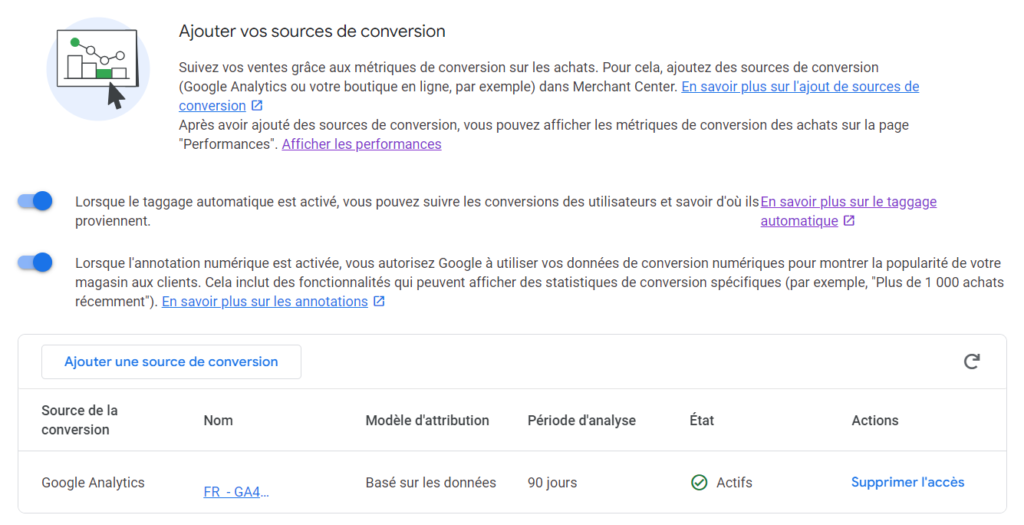This screenshot has width=1024, height=525.
Task: Click the refresh icon above the table
Action: pos(971,362)
